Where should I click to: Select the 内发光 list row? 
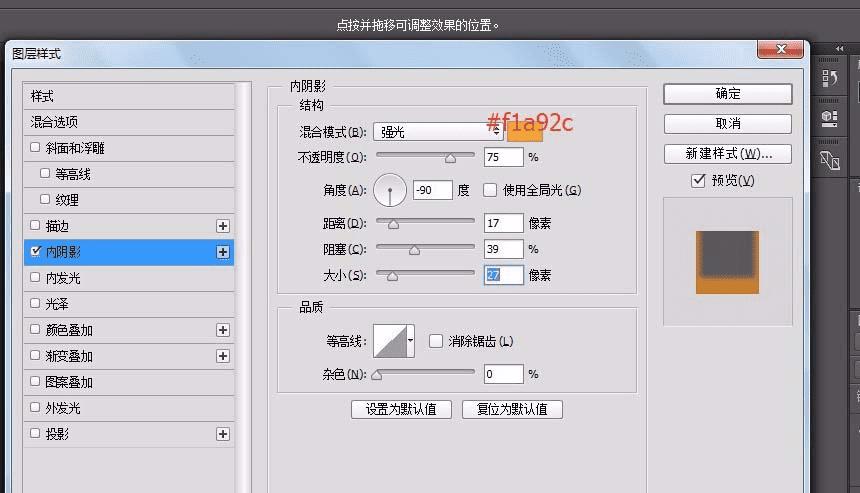click(x=129, y=278)
